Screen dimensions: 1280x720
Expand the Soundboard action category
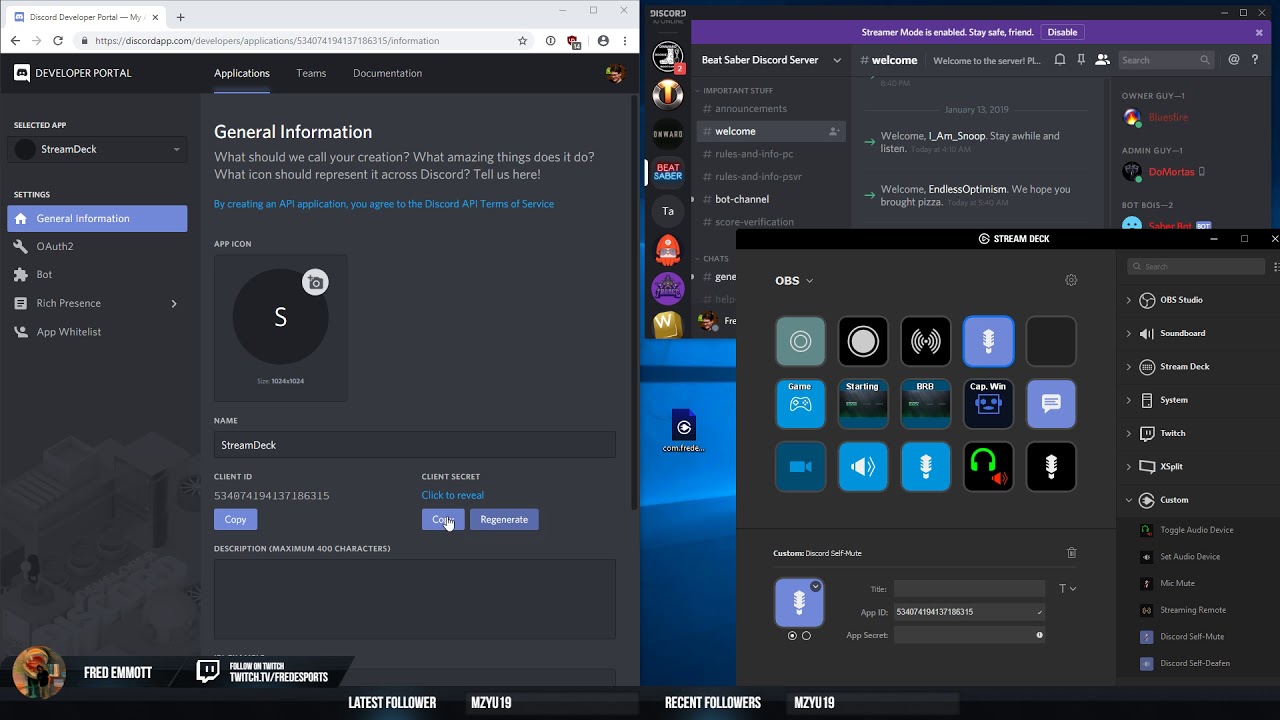coord(1129,333)
